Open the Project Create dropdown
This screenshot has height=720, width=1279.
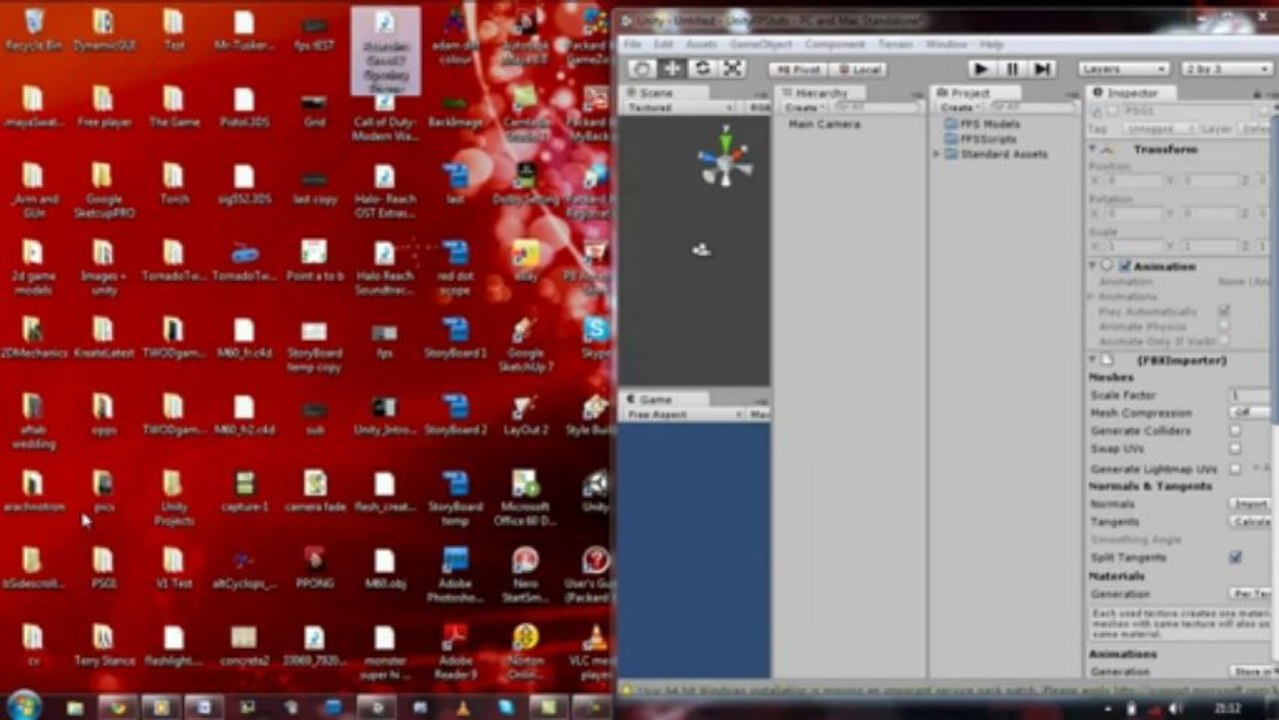pos(958,107)
